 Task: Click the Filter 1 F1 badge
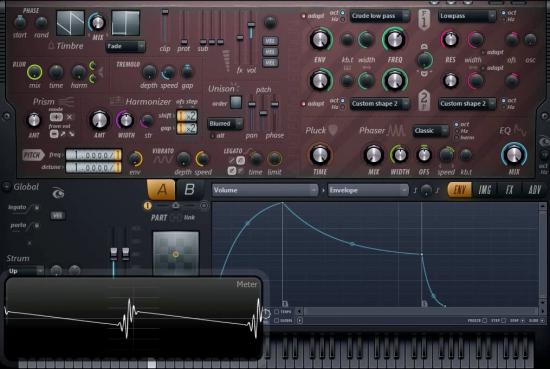click(424, 20)
